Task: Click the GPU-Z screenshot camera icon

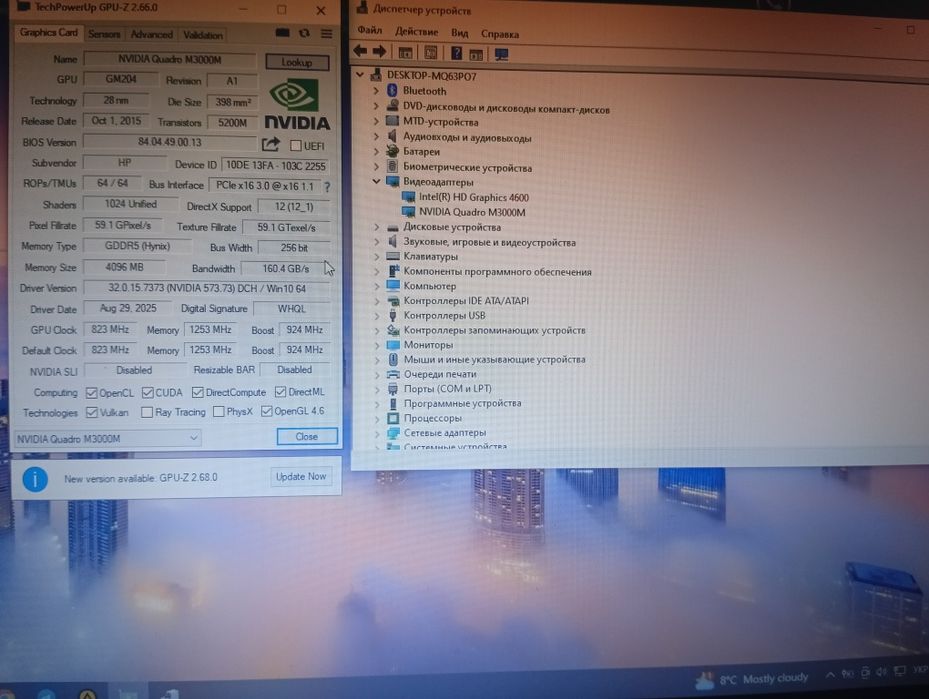Action: [x=283, y=33]
